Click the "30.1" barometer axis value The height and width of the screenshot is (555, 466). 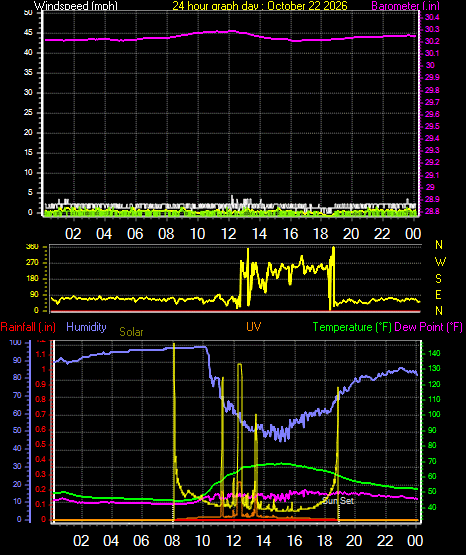[432, 53]
